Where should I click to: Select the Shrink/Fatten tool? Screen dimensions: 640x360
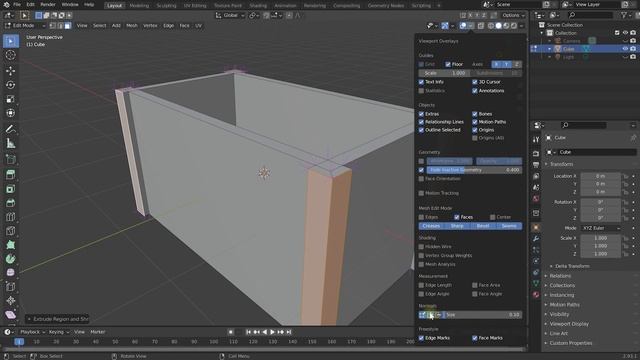[x=11, y=300]
